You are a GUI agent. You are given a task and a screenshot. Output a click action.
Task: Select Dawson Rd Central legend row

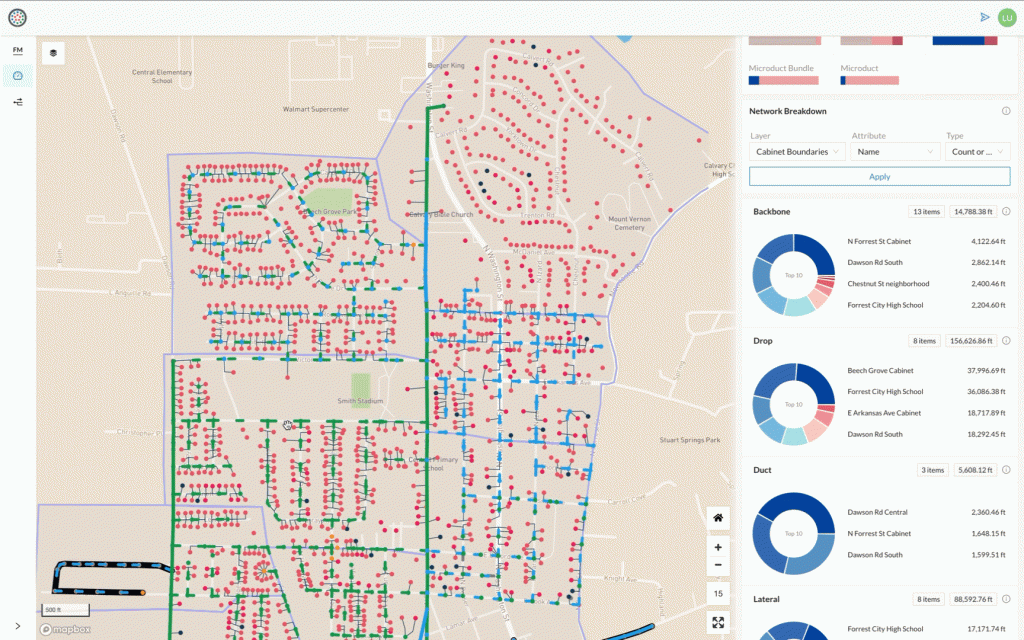point(926,513)
